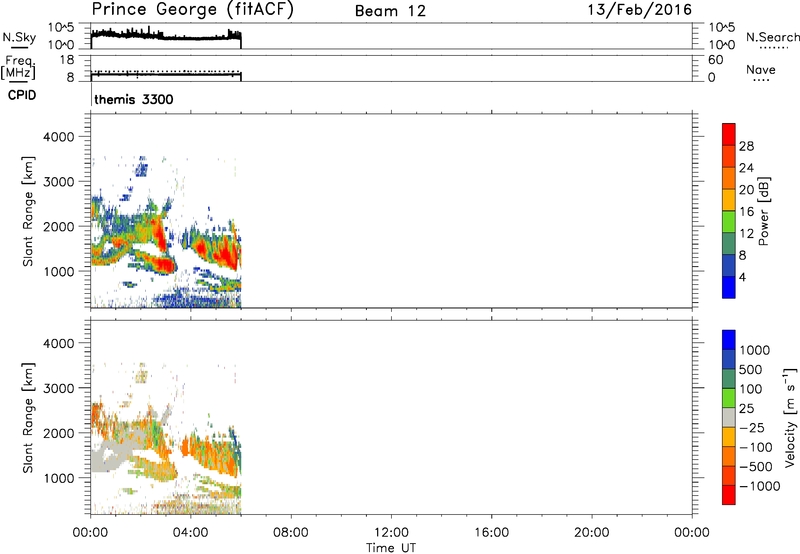
Task: Click the 'themis 3300' CPID text
Action: (134, 99)
